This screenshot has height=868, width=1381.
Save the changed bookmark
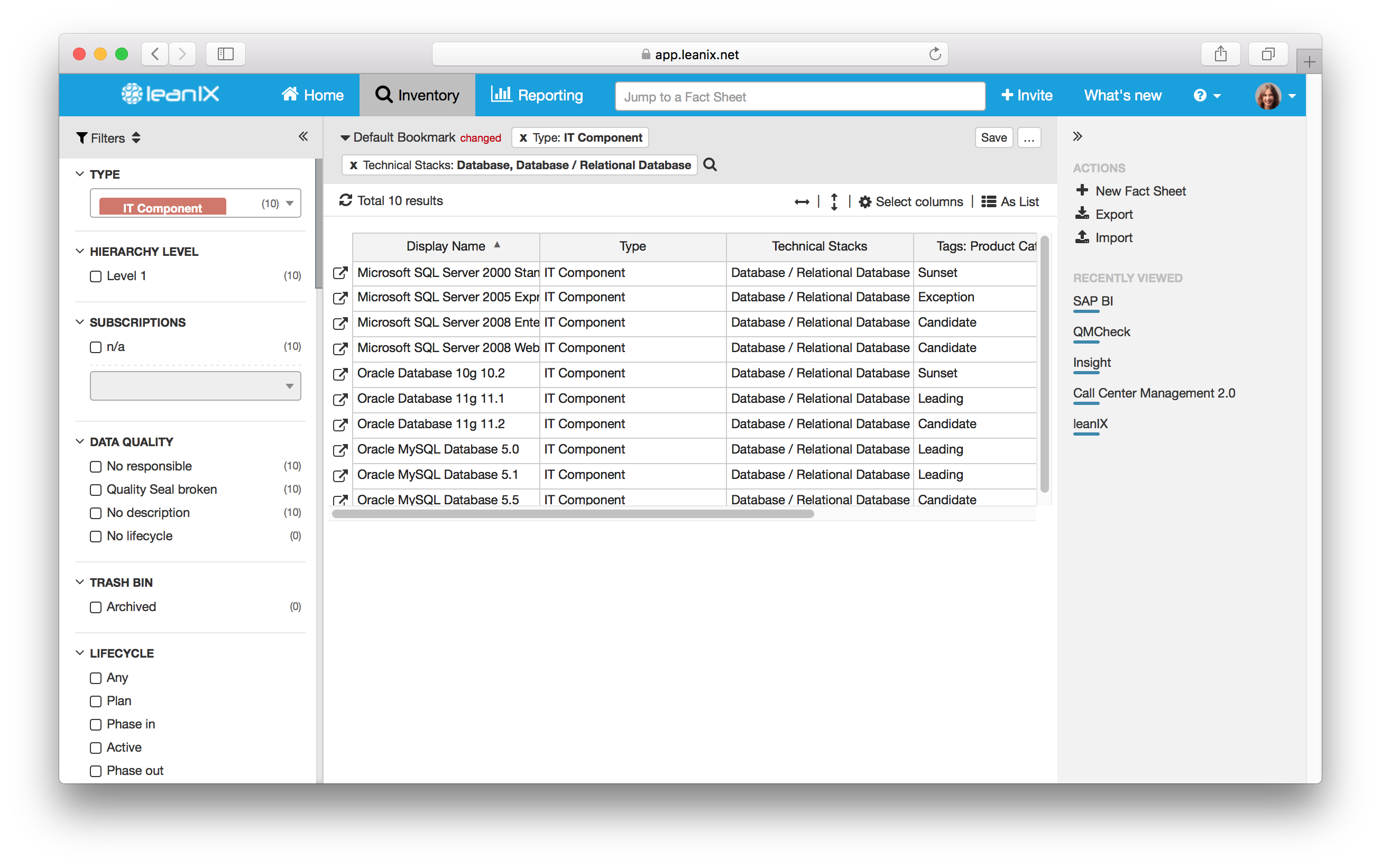coord(993,137)
